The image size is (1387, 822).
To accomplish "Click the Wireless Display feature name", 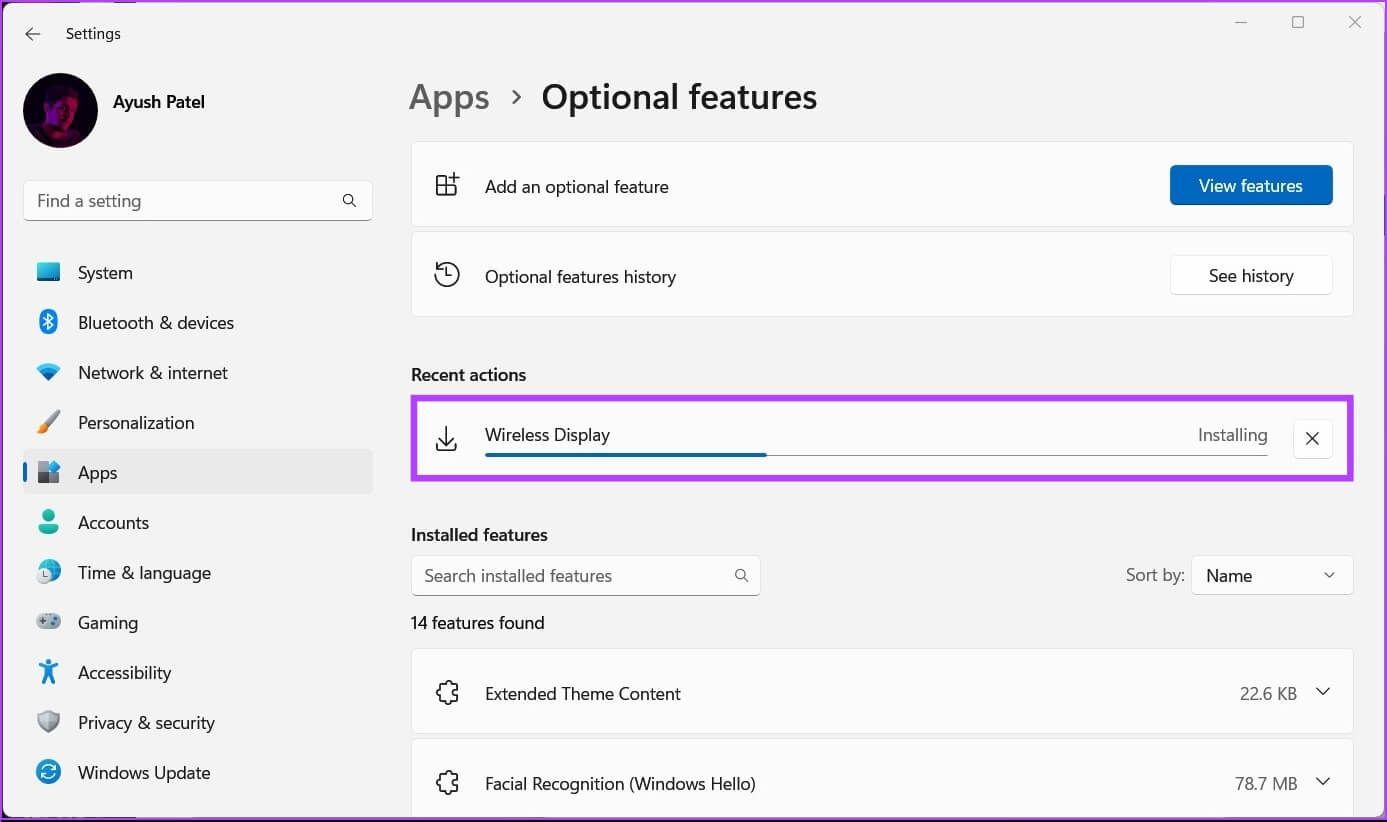I will [x=547, y=435].
